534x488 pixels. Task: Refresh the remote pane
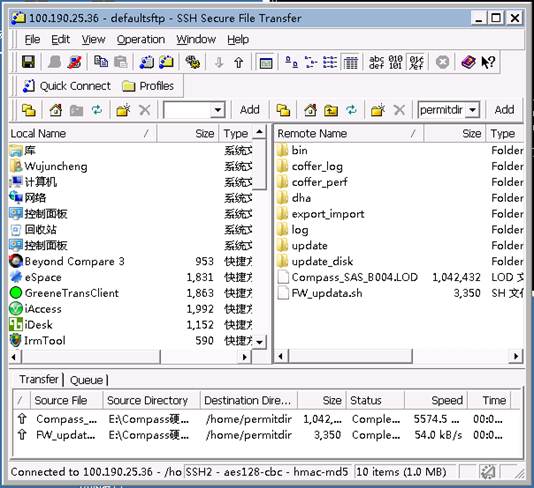click(x=351, y=110)
